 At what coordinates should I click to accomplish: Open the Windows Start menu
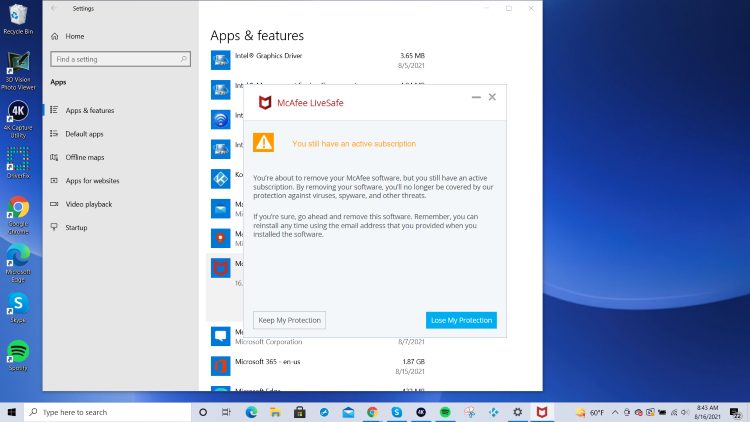pos(12,412)
